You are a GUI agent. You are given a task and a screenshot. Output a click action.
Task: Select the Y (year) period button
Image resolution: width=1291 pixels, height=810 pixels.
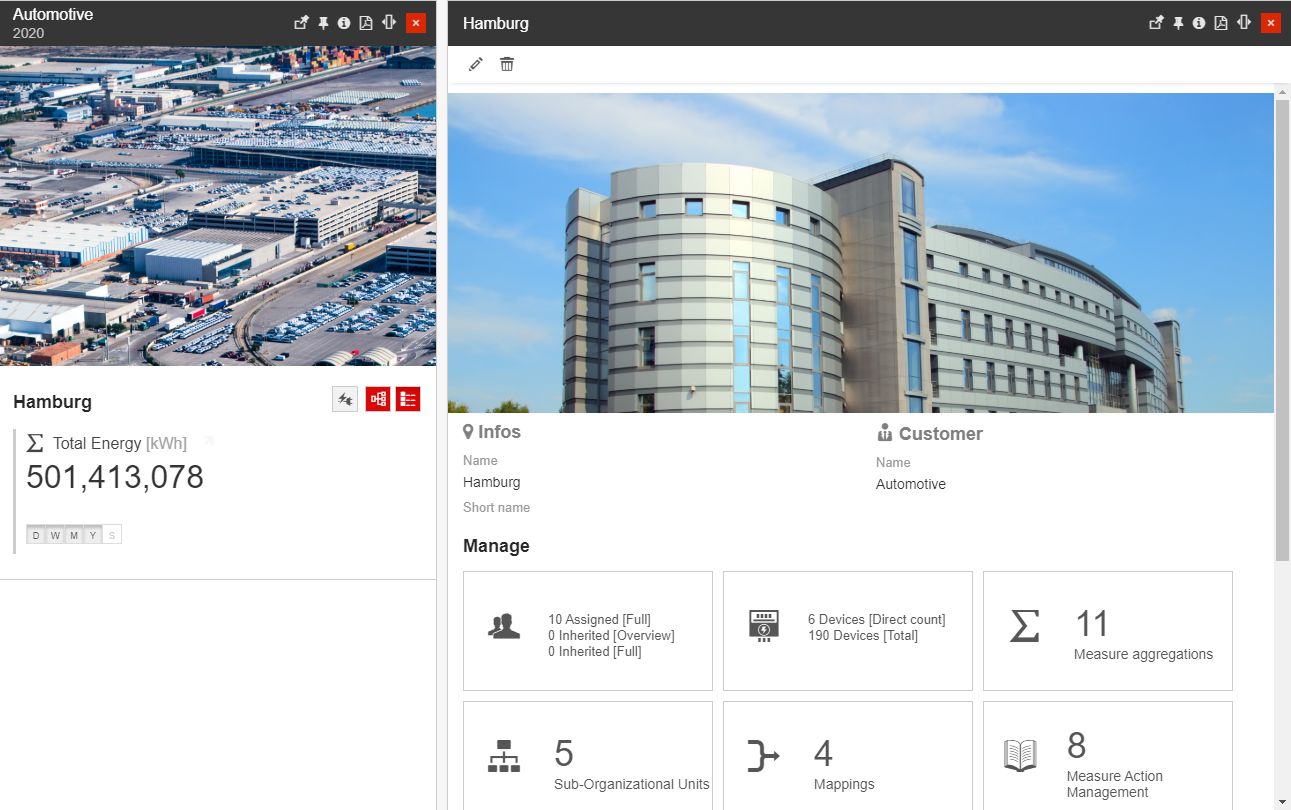point(93,536)
